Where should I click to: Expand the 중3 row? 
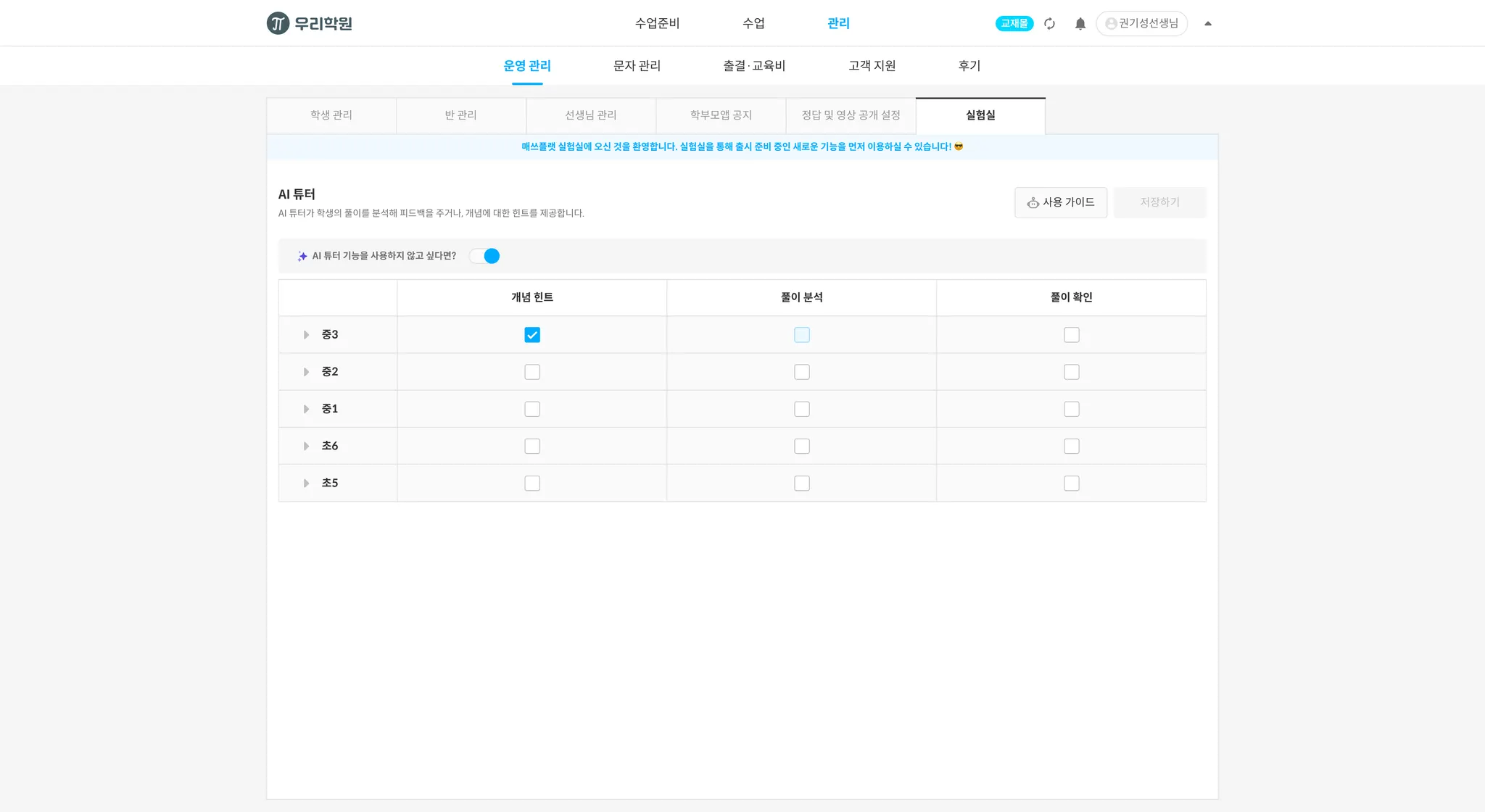pos(306,335)
